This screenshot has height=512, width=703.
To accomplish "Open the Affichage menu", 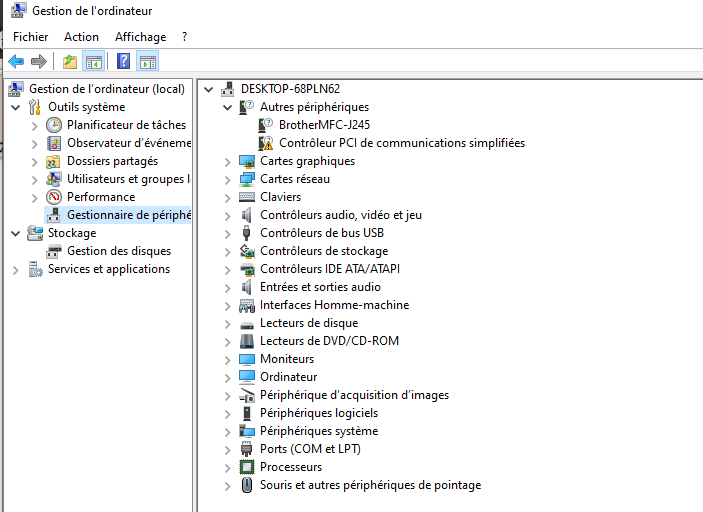I will tap(140, 37).
